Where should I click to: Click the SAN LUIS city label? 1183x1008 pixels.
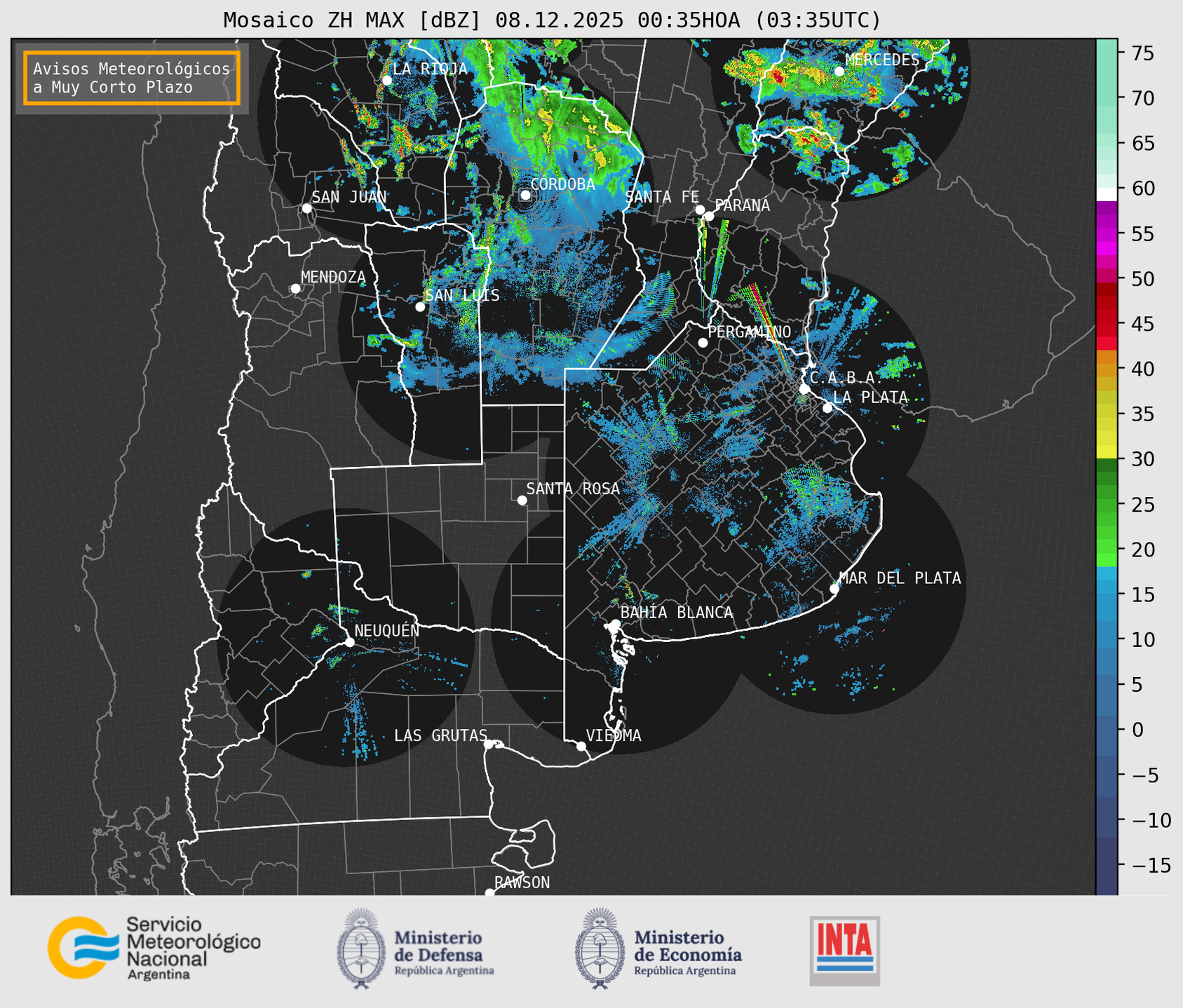pyautogui.click(x=462, y=295)
